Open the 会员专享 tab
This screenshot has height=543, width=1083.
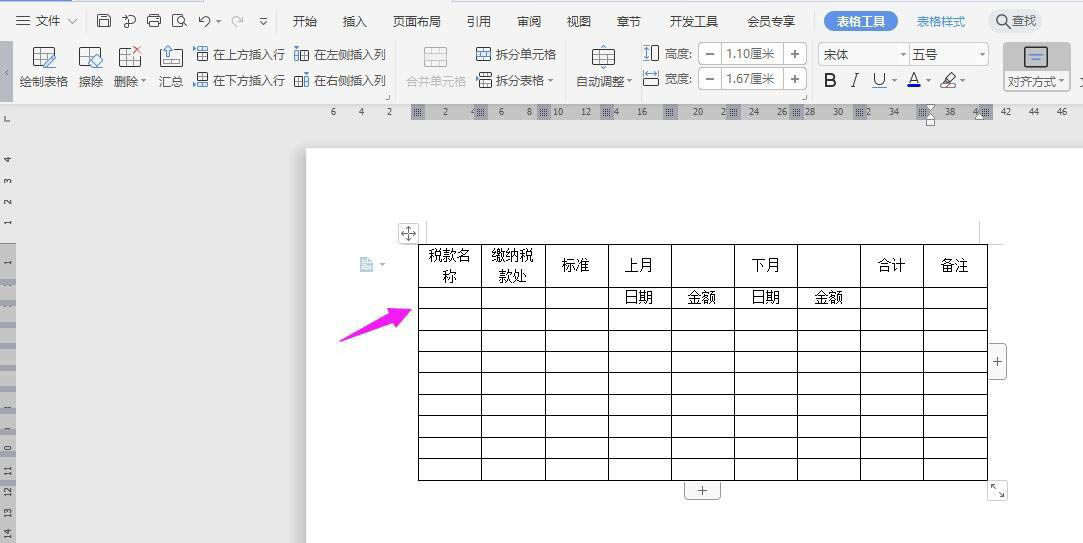pyautogui.click(x=771, y=21)
